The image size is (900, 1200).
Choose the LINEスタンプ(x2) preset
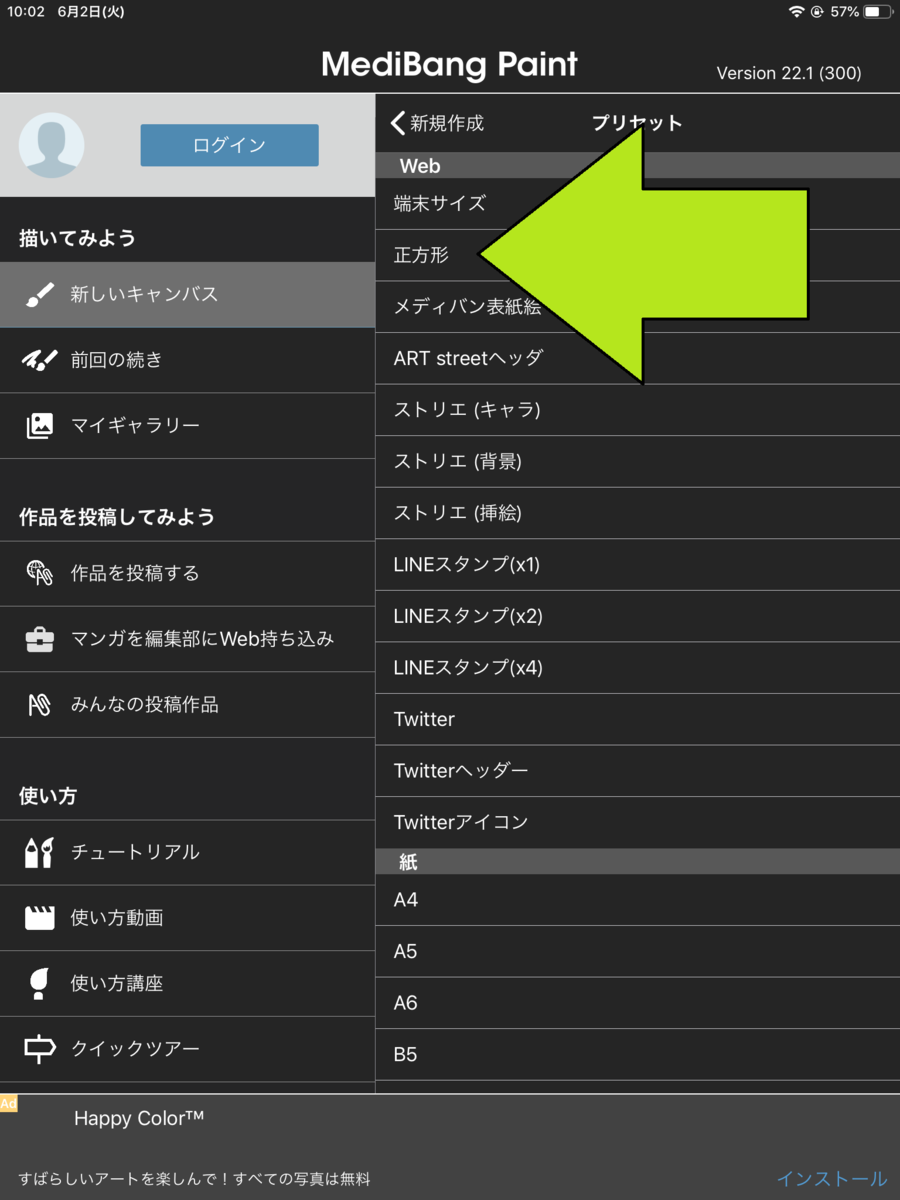(638, 616)
